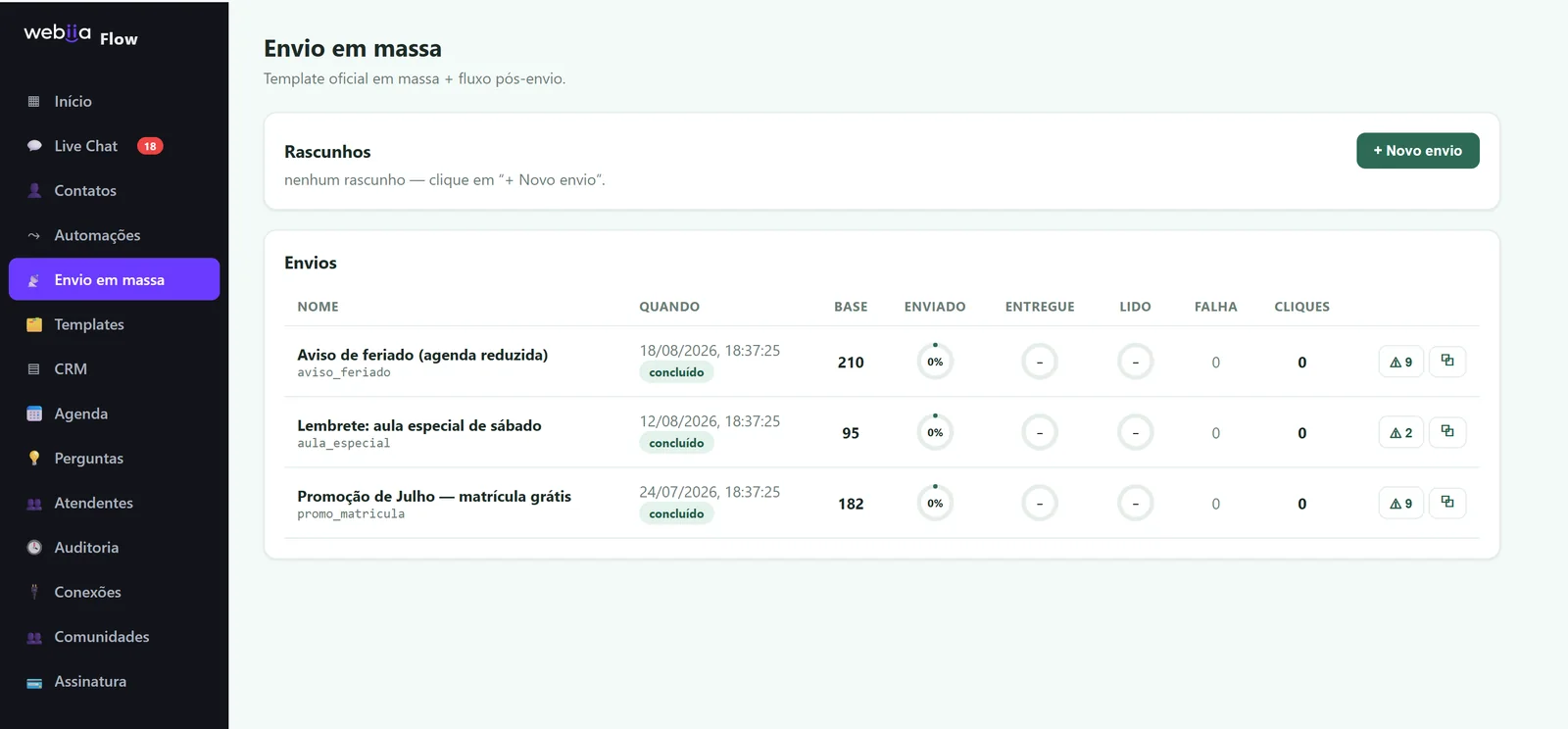Screen dimensions: 1568x729
Task: Duplicate the Lembrete aula especial envio
Action: [x=1447, y=432]
